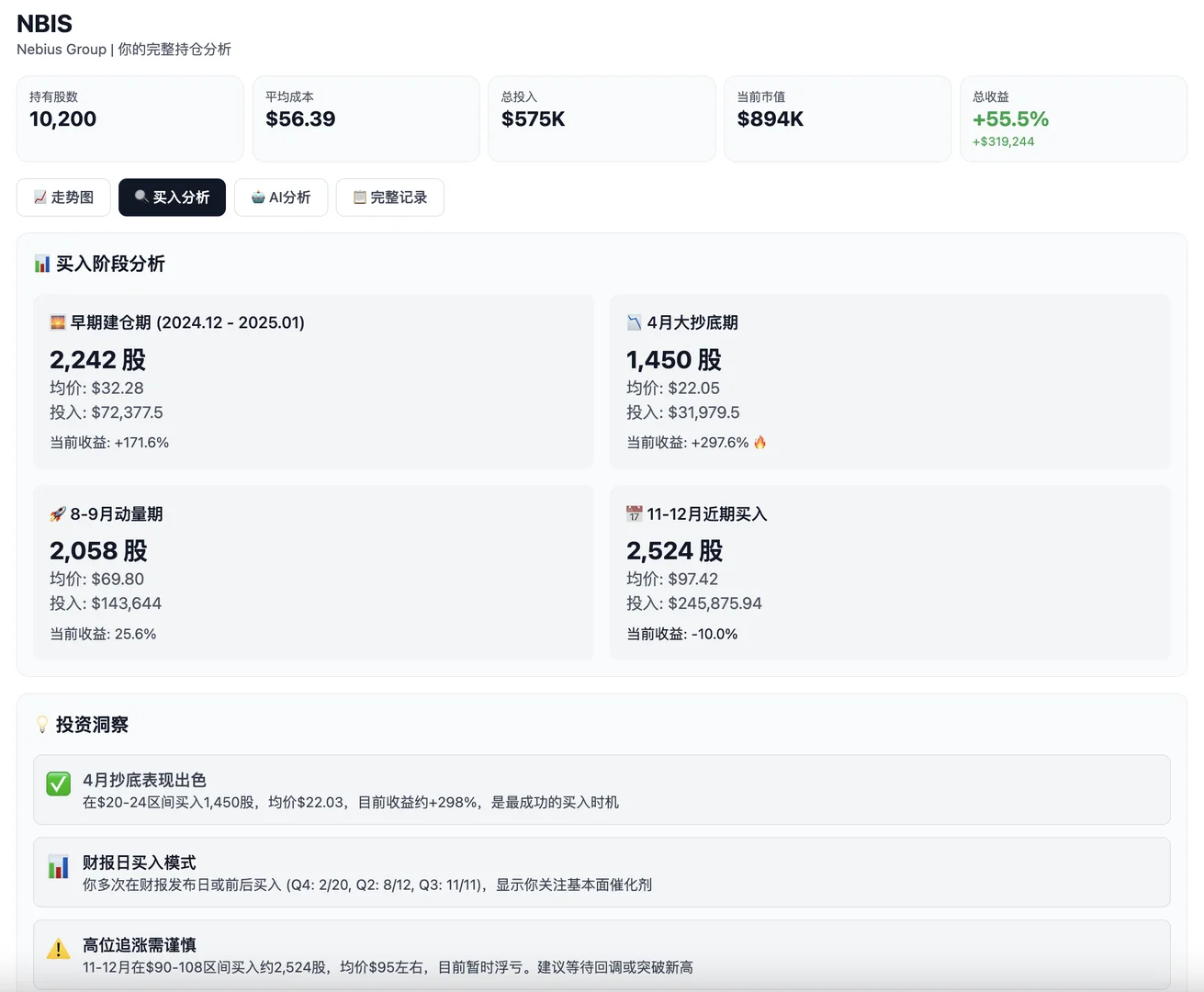Click the average price 均价: $32.28
The image size is (1204, 992).
[x=96, y=389]
